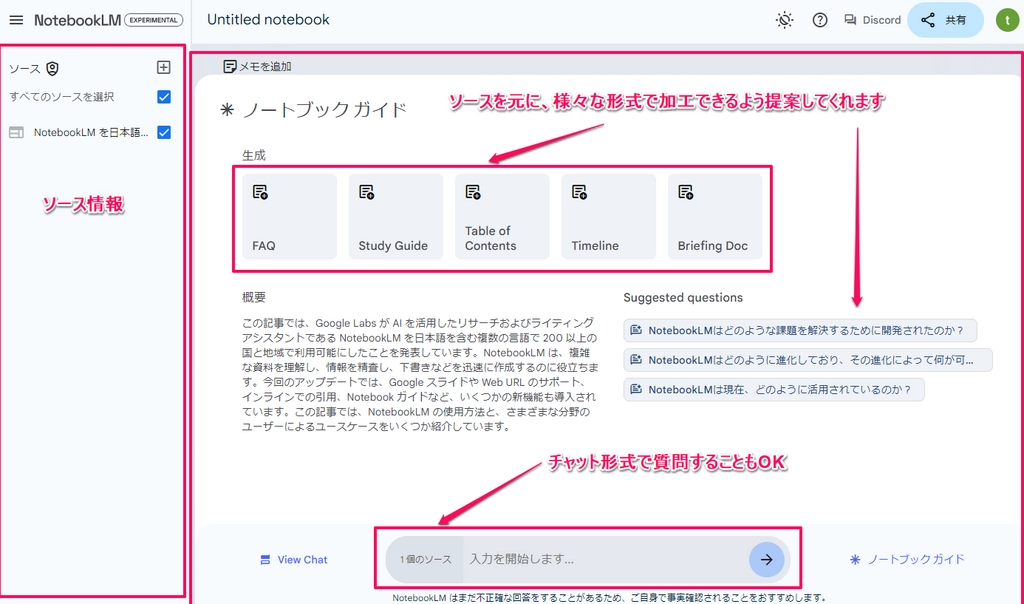Select suggested question about 課題を解決
The width and height of the screenshot is (1024, 604).
click(800, 330)
